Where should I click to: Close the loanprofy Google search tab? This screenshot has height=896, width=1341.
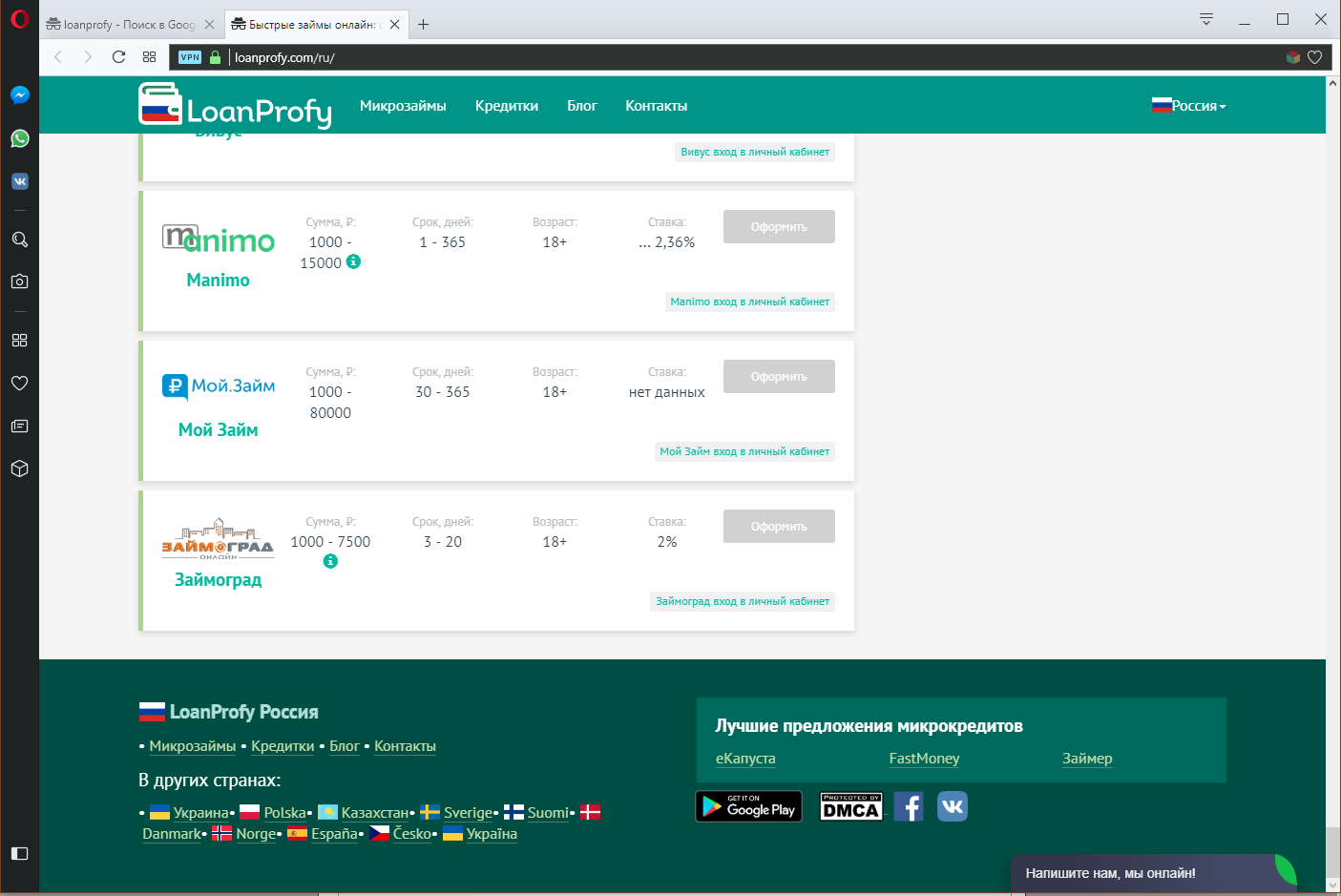point(209,25)
